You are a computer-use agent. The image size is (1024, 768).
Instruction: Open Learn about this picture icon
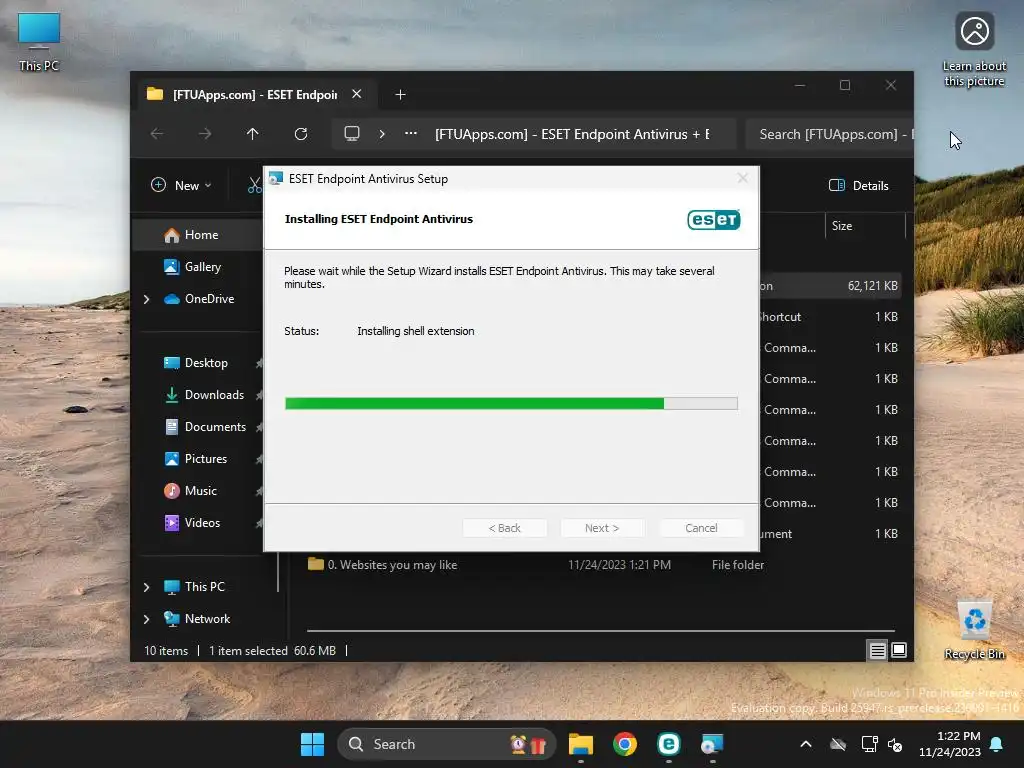pyautogui.click(x=974, y=49)
